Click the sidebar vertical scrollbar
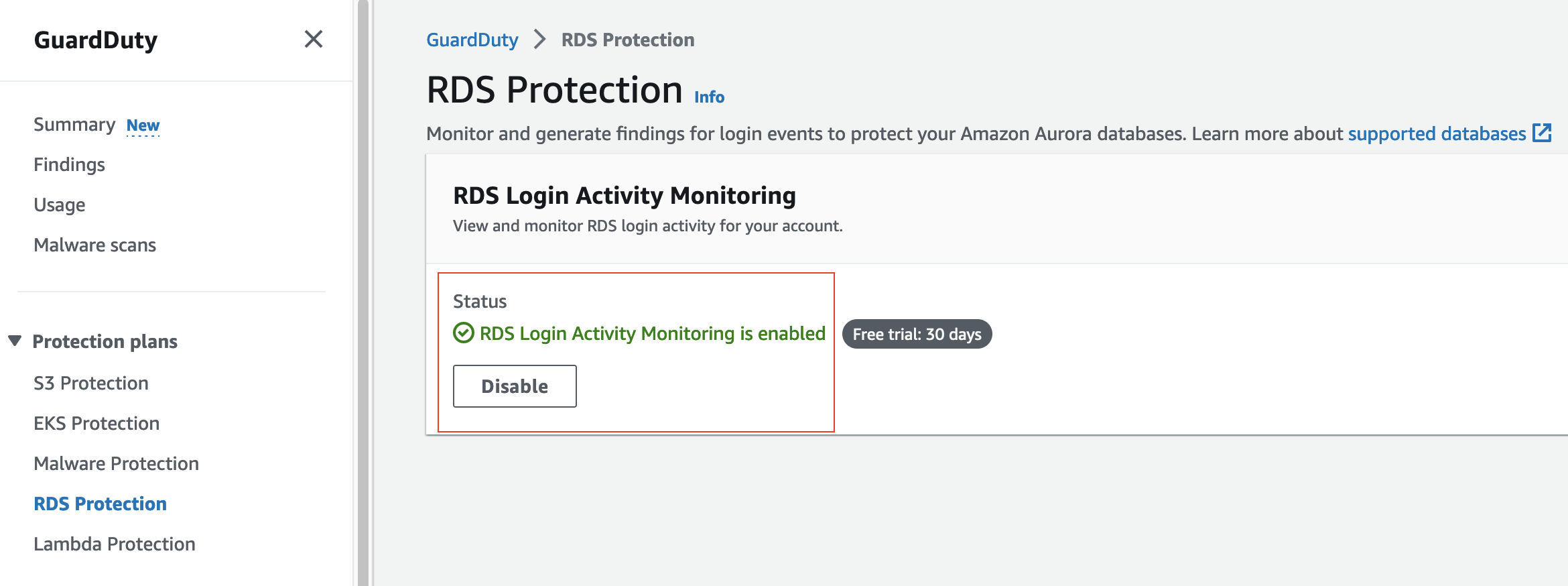The image size is (1568, 586). 363,293
